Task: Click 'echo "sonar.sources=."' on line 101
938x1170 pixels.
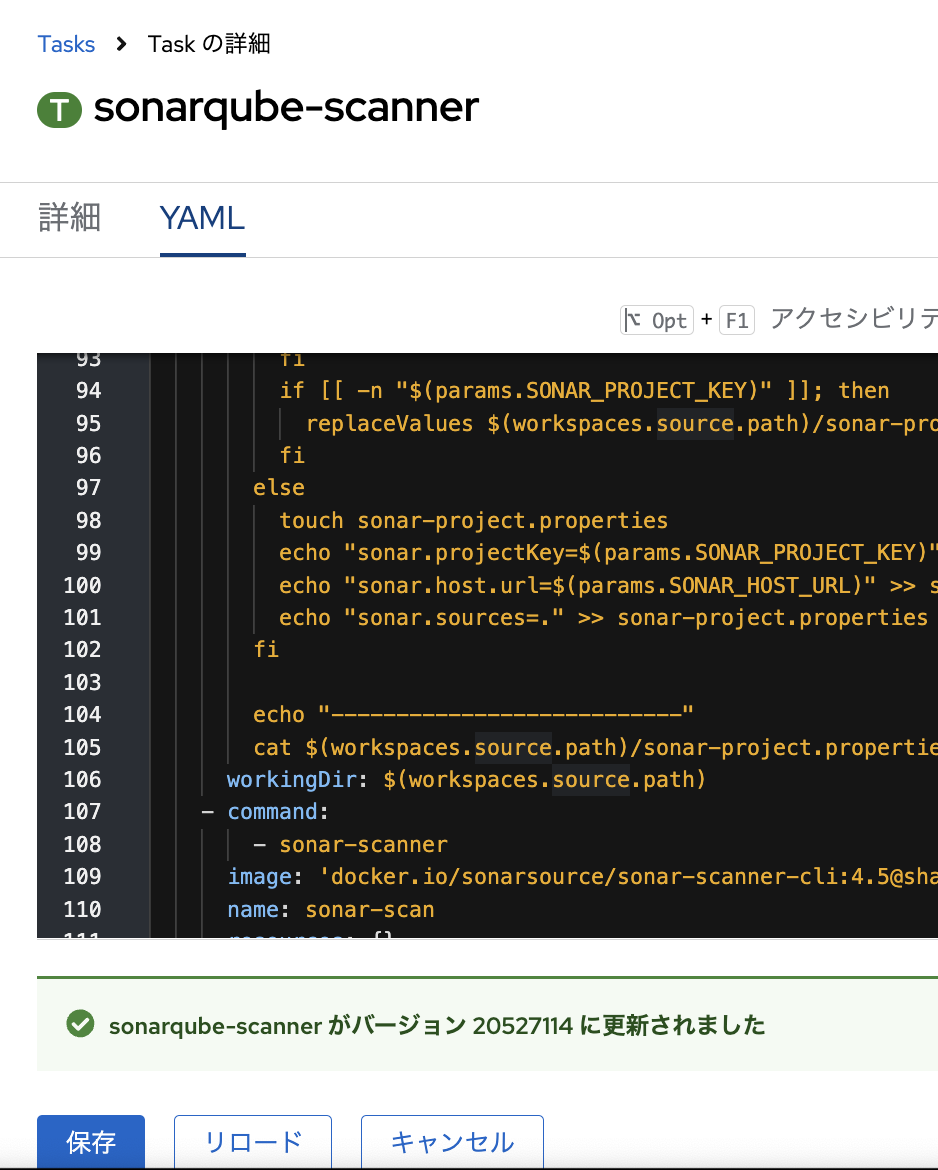Action: [x=422, y=617]
